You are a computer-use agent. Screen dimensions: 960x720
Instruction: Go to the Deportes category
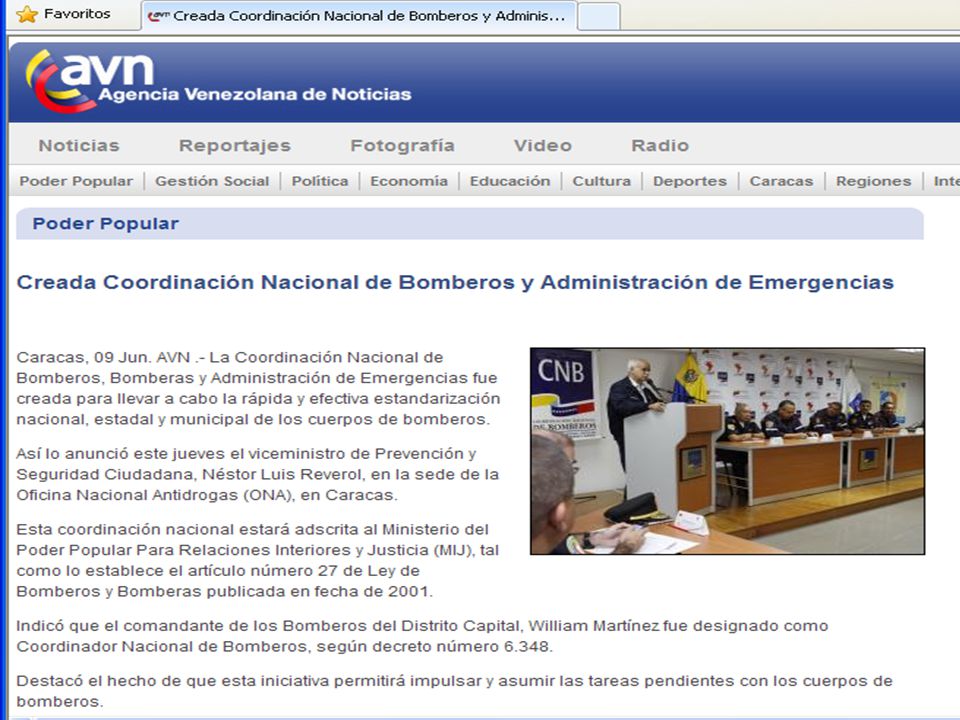coord(690,181)
